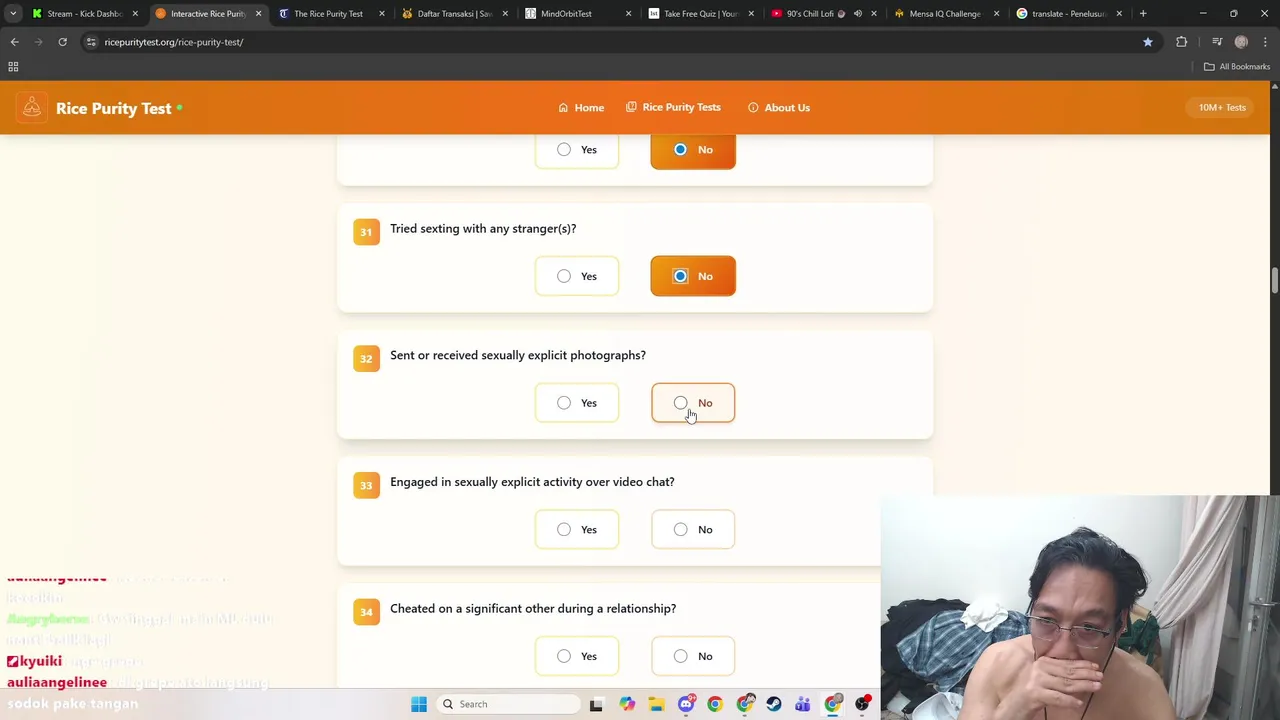Image resolution: width=1280 pixels, height=720 pixels.
Task: View site information icon in address bar
Action: point(91,42)
